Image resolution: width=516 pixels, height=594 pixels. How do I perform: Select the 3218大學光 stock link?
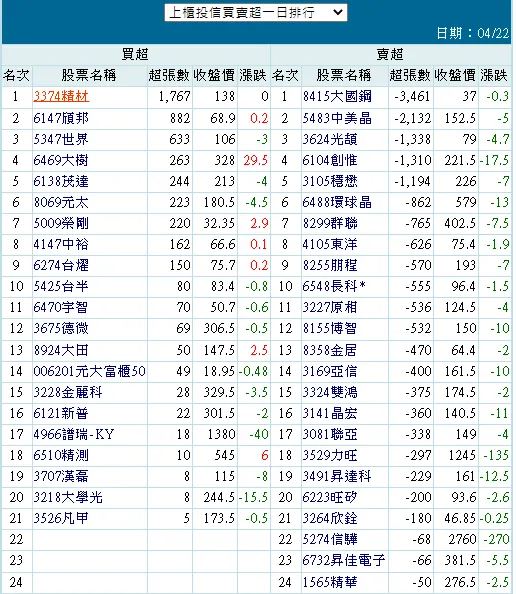pos(68,497)
